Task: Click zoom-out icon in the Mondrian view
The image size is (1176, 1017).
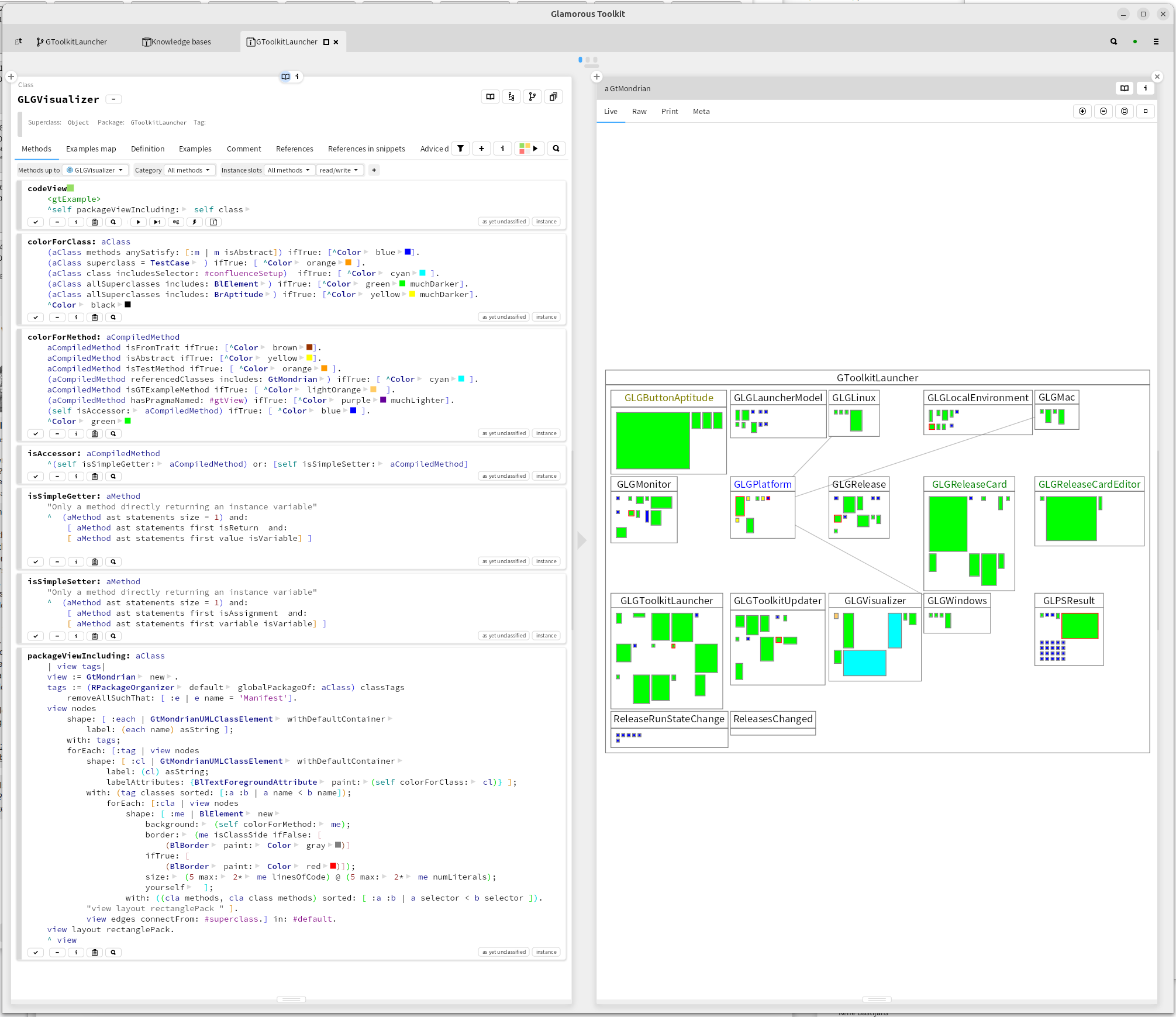Action: [x=1103, y=111]
